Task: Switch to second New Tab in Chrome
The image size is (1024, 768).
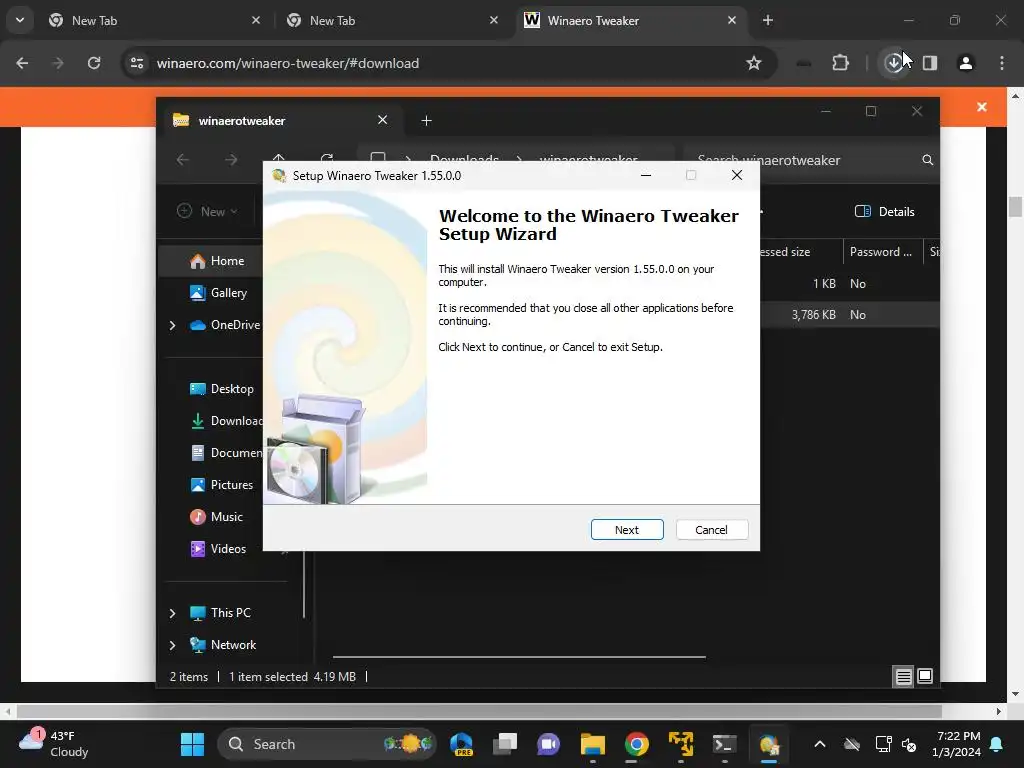Action: (393, 20)
